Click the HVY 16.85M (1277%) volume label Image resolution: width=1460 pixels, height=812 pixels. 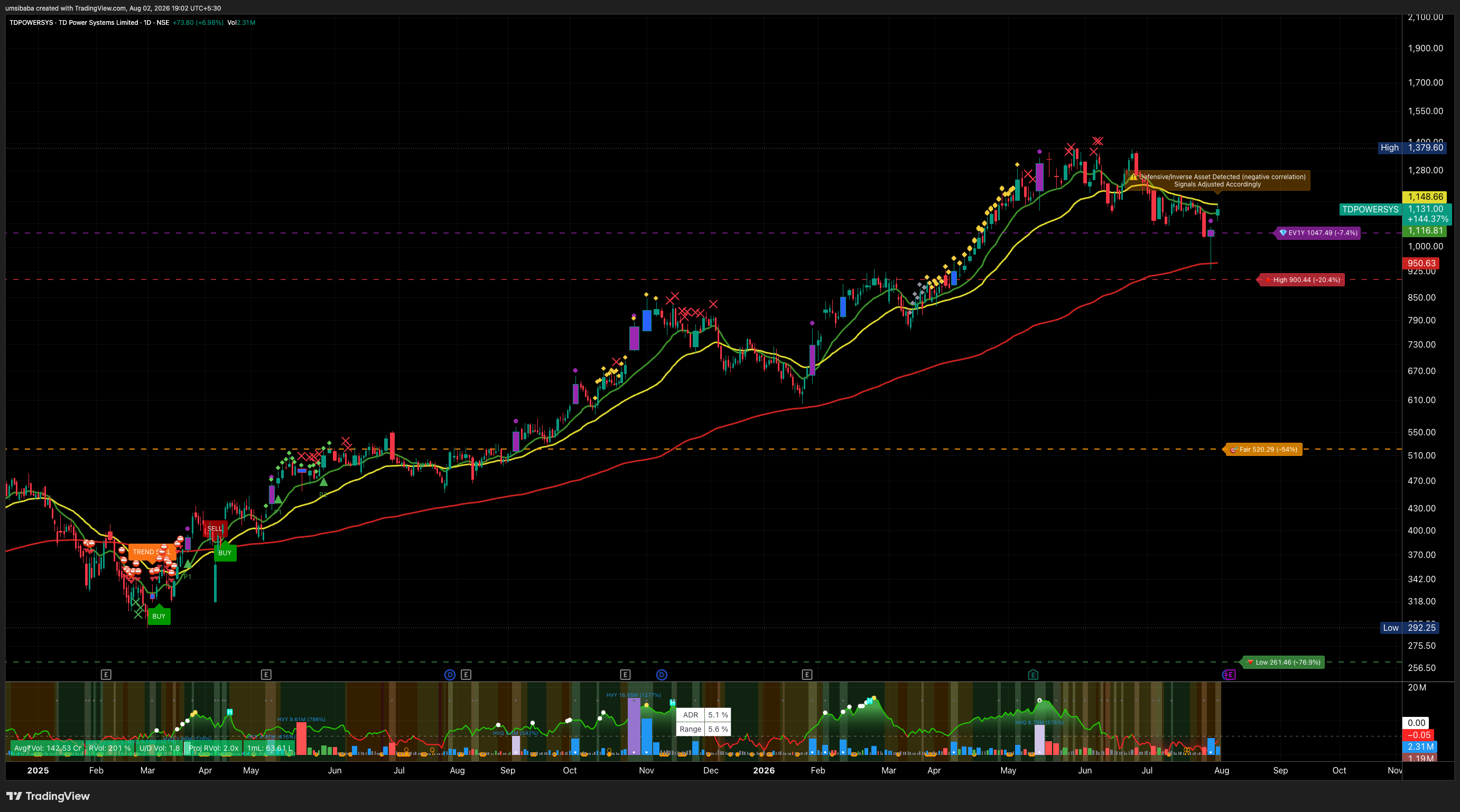[633, 695]
